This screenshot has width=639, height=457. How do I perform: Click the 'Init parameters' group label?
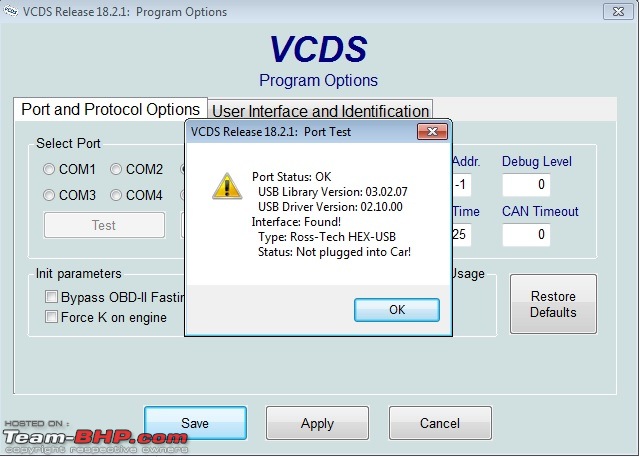pyautogui.click(x=79, y=273)
